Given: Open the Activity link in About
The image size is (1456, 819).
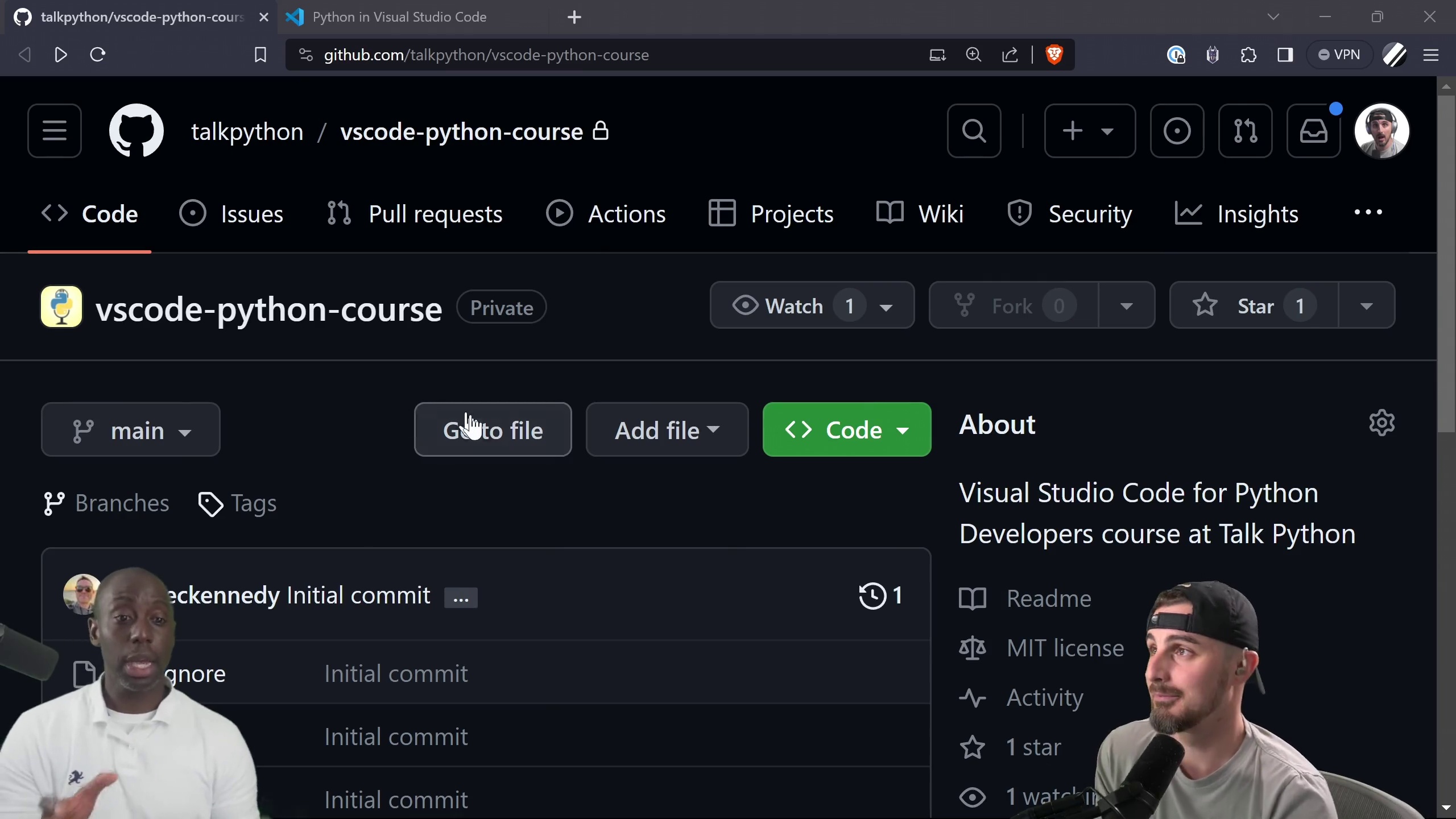Looking at the screenshot, I should pos(1021,697).
